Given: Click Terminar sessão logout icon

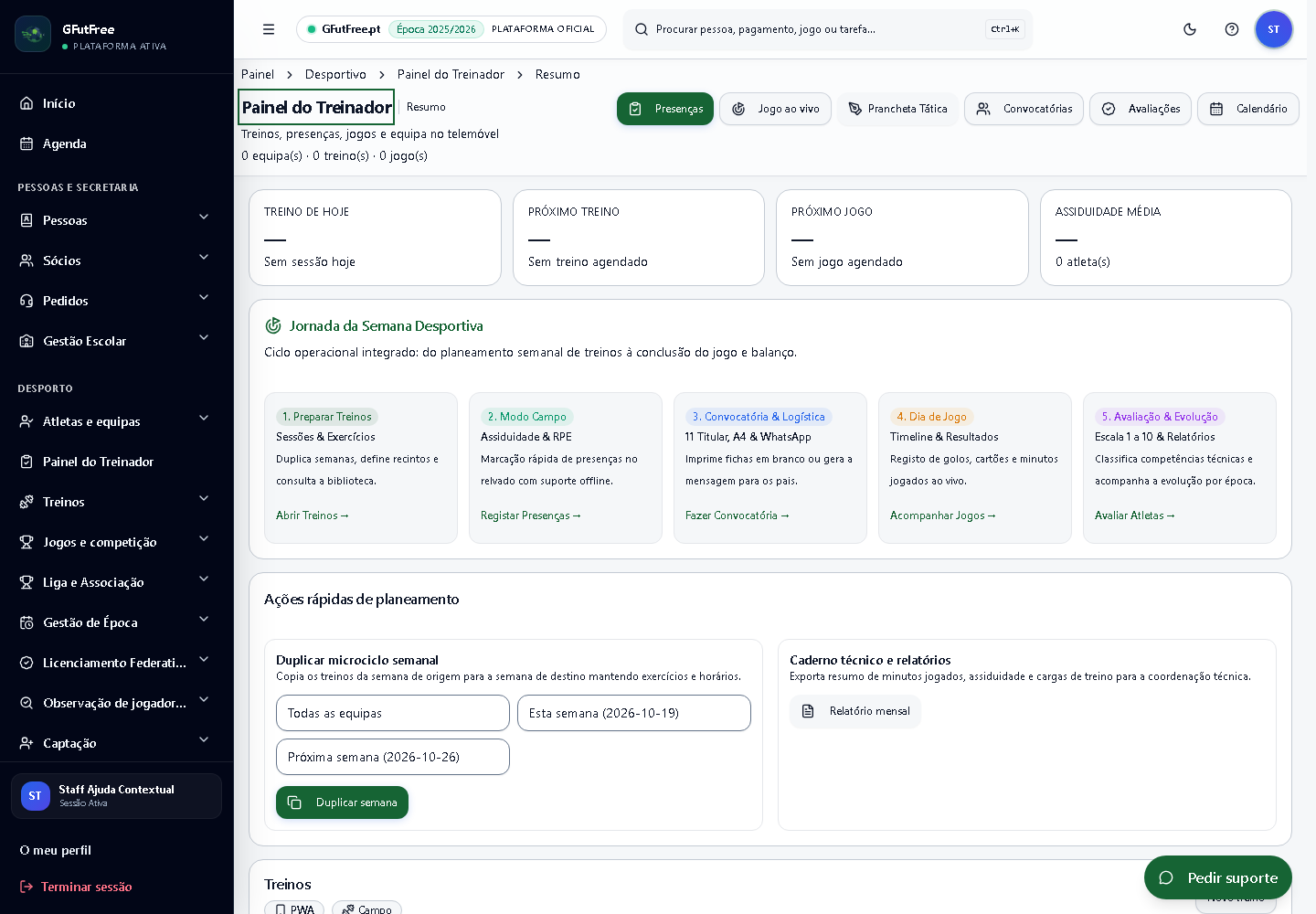Looking at the screenshot, I should 27,887.
